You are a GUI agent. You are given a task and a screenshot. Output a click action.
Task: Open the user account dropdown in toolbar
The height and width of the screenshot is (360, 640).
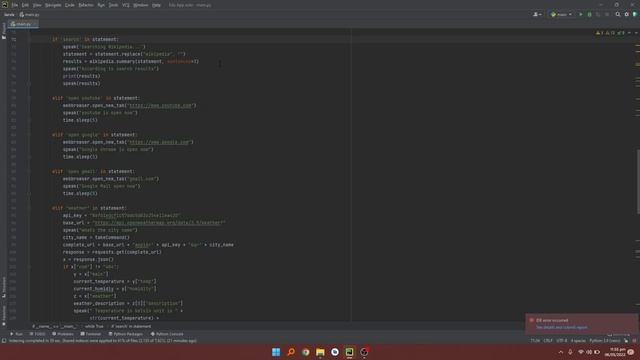538,14
